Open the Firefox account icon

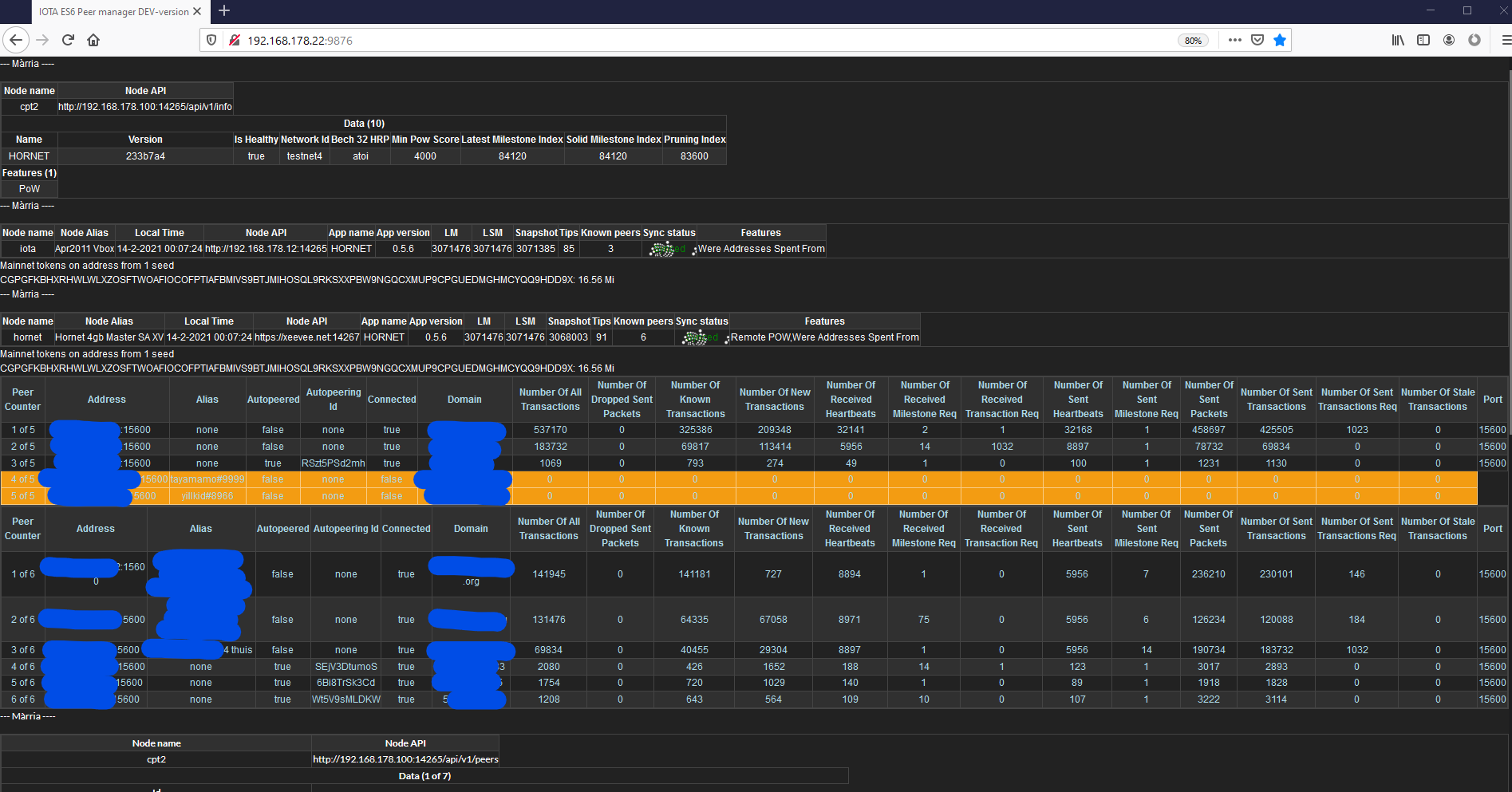pos(1449,40)
